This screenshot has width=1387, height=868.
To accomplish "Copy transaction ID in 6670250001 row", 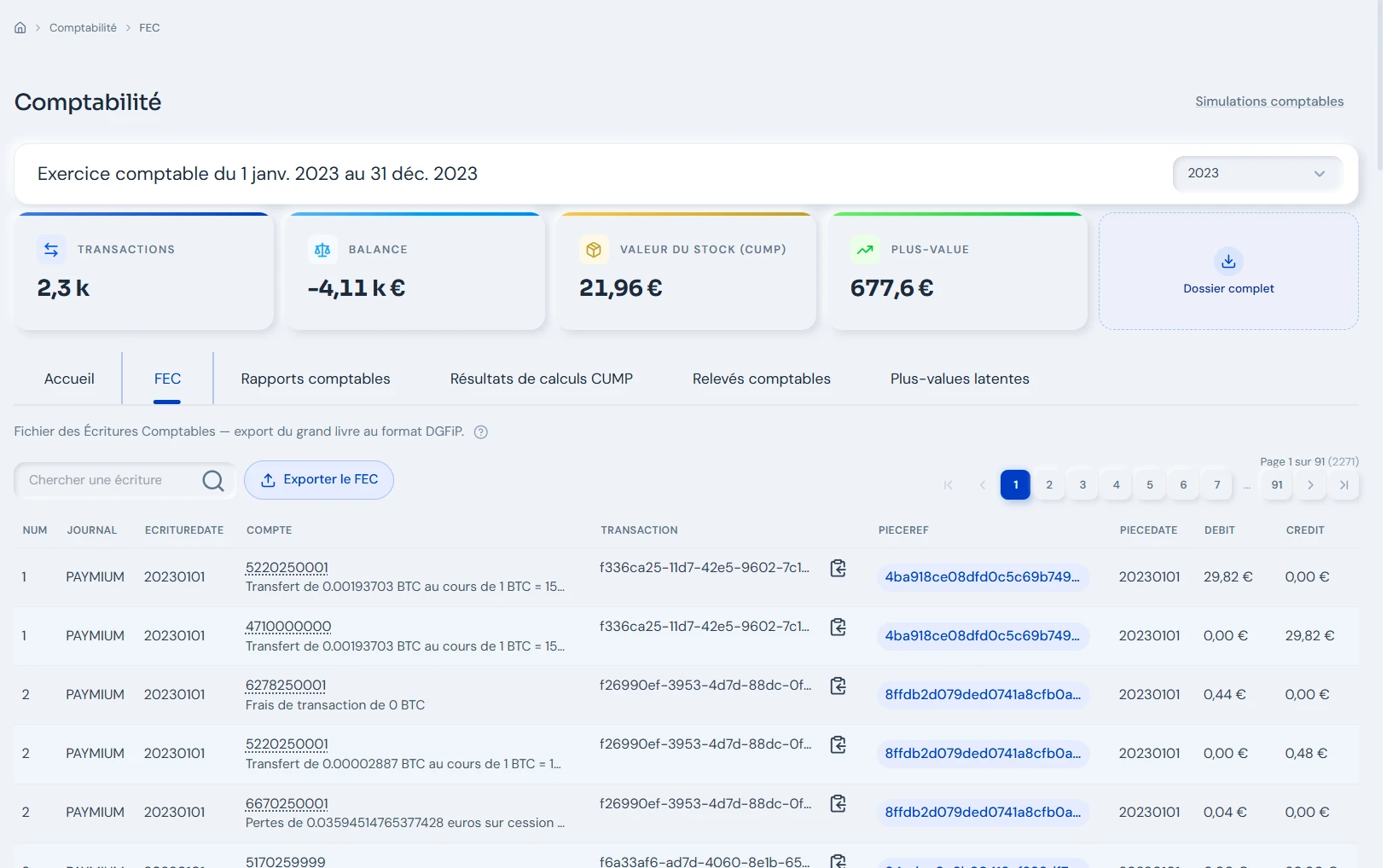I will 839,803.
